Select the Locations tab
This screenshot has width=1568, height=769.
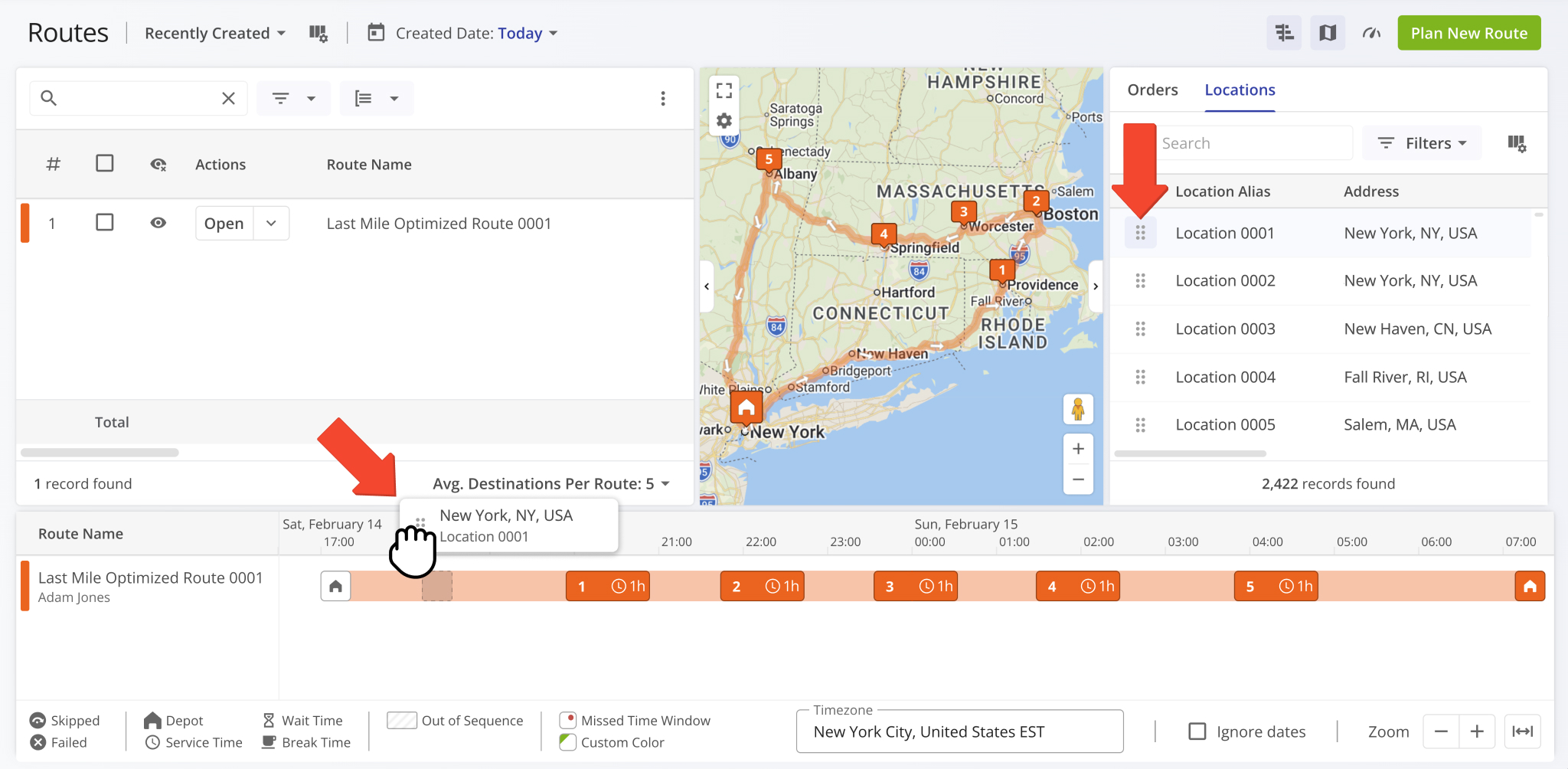click(x=1239, y=90)
